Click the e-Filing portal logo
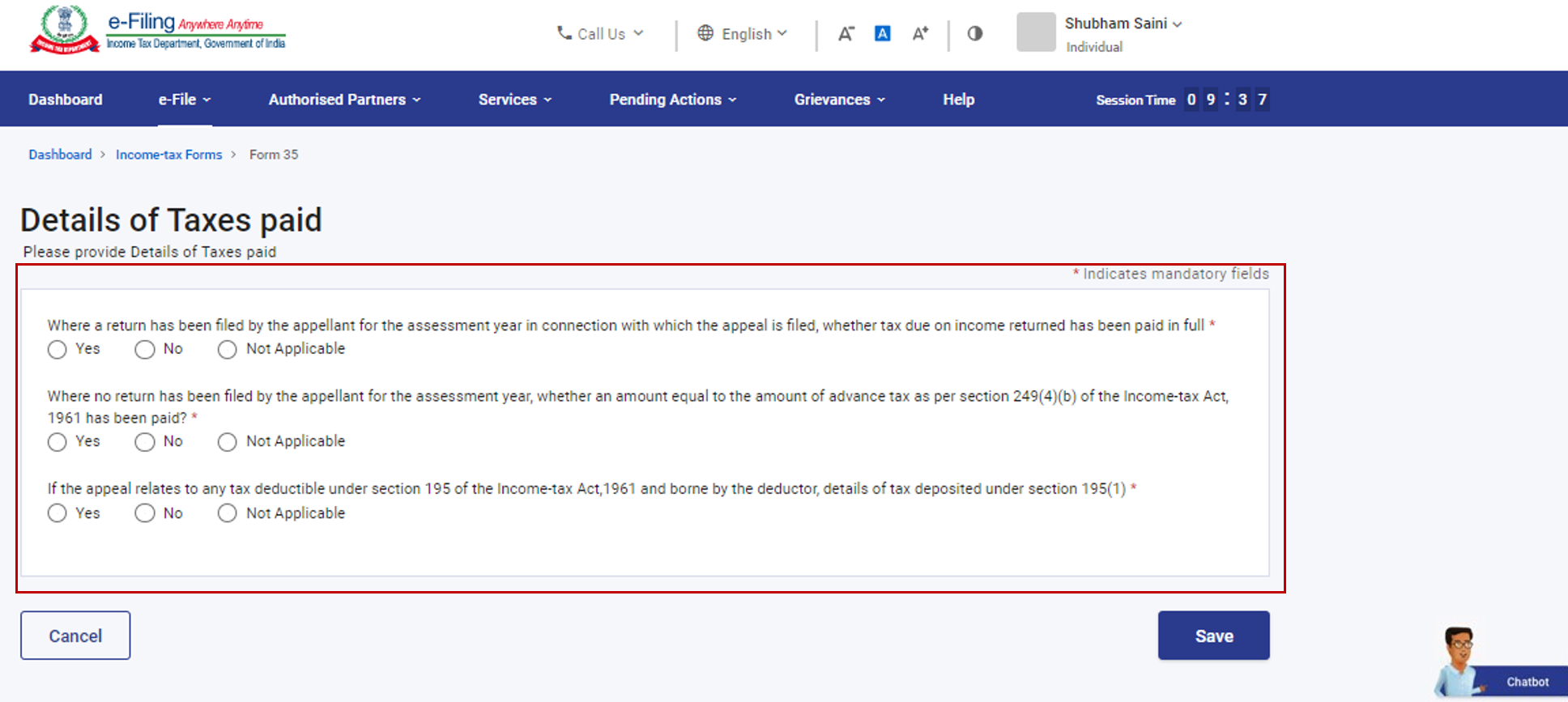Screen dimensions: 1568x702 (157, 31)
